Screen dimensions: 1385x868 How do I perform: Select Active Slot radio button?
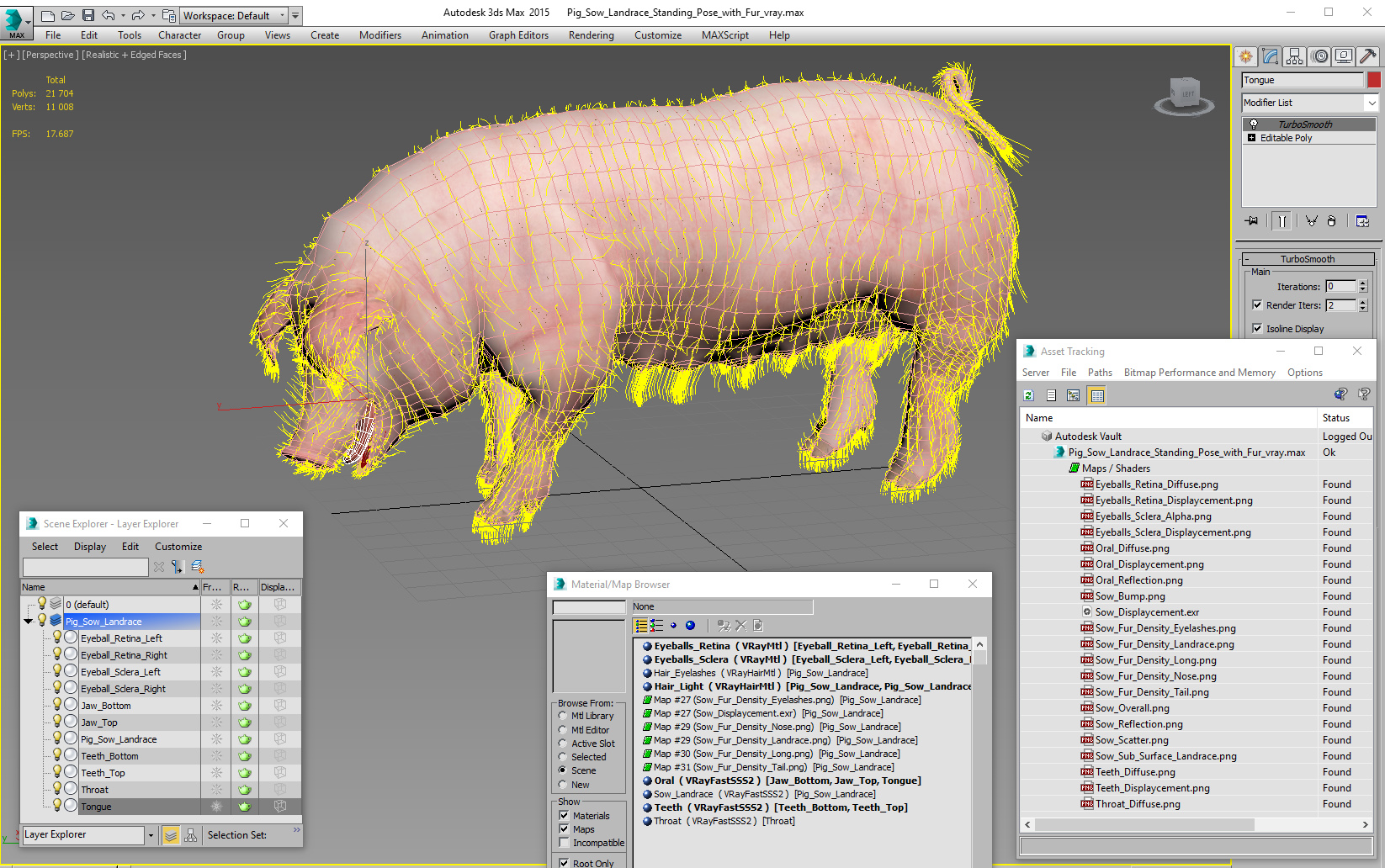(562, 744)
